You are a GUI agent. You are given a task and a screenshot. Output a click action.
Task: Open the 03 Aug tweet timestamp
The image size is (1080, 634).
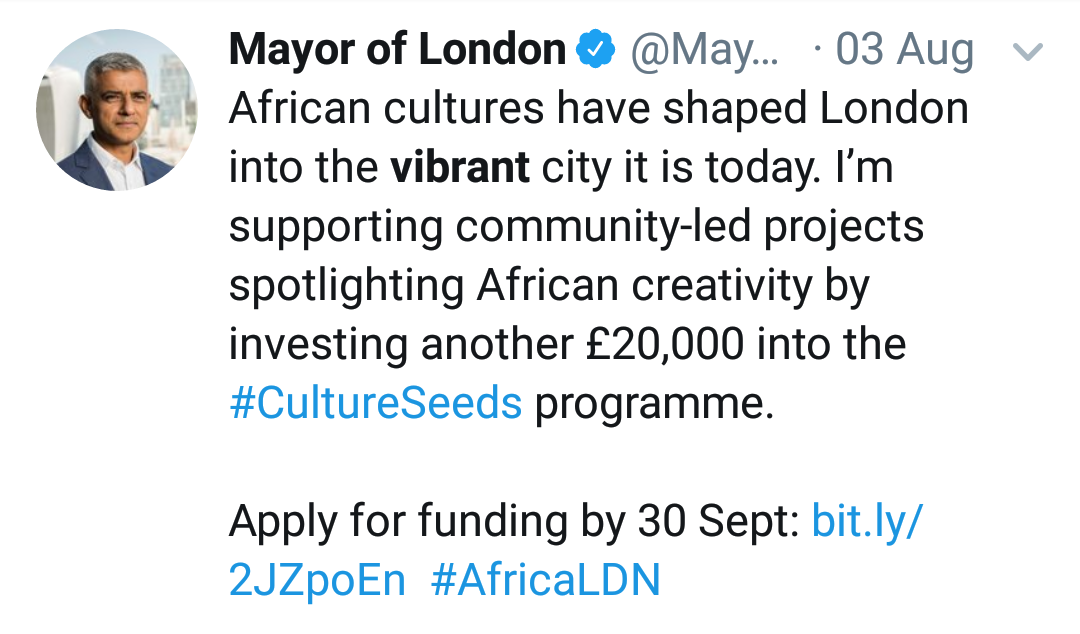pos(903,50)
